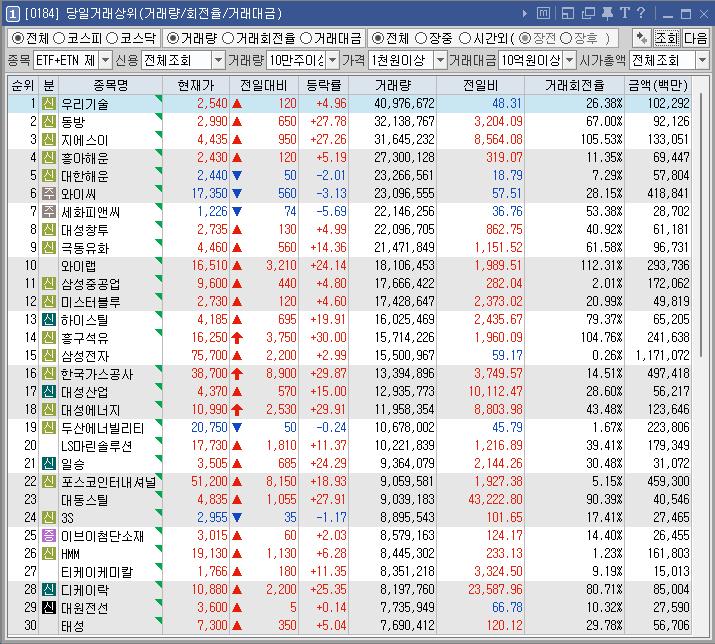Image resolution: width=715 pixels, height=644 pixels.
Task: Select the 코스닥 market radio button
Action: tap(112, 38)
